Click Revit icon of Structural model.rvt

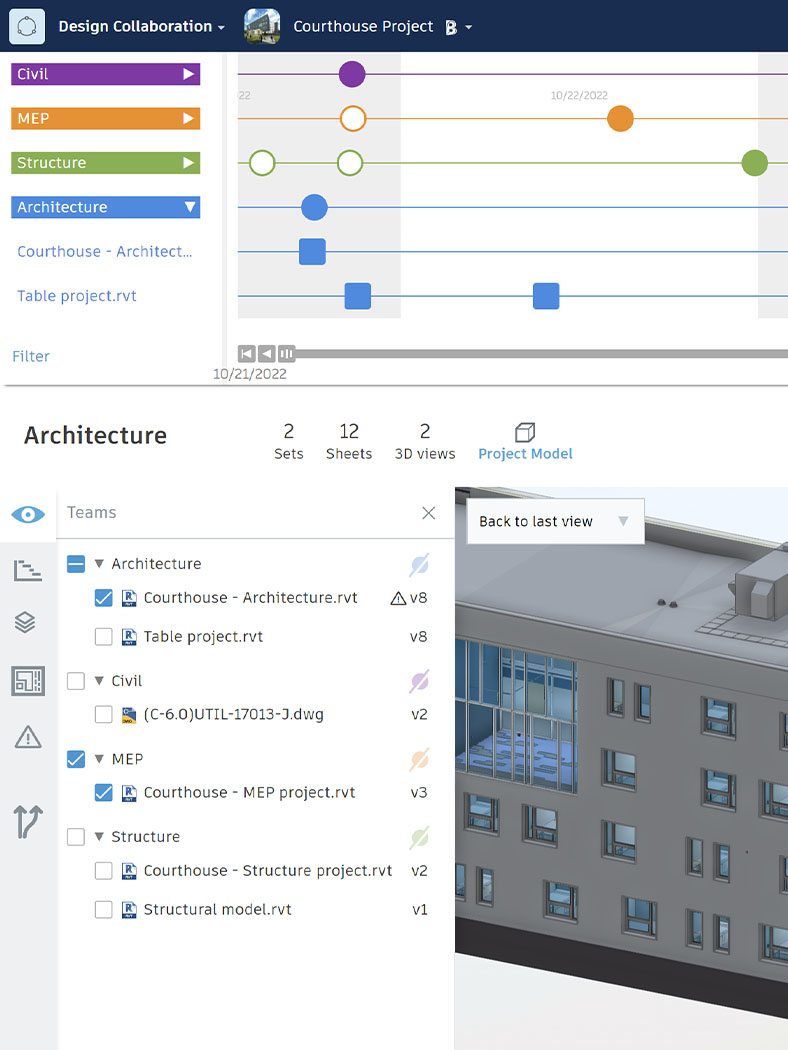[x=129, y=909]
